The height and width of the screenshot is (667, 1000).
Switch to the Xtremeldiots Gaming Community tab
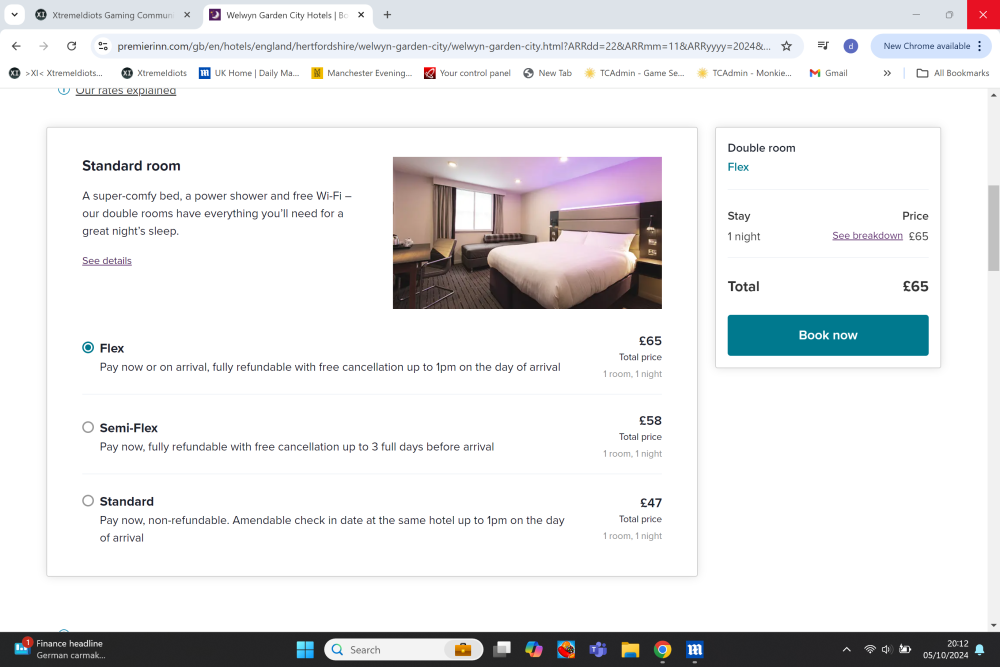(114, 15)
